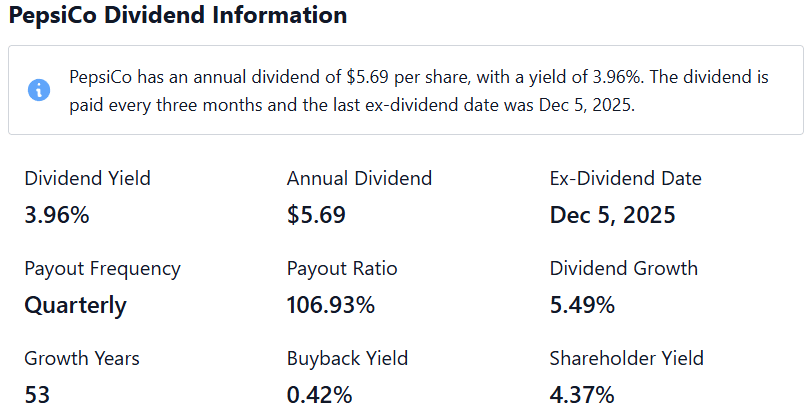Select the Growth Years label
This screenshot has height=415, width=807.
[82, 359]
